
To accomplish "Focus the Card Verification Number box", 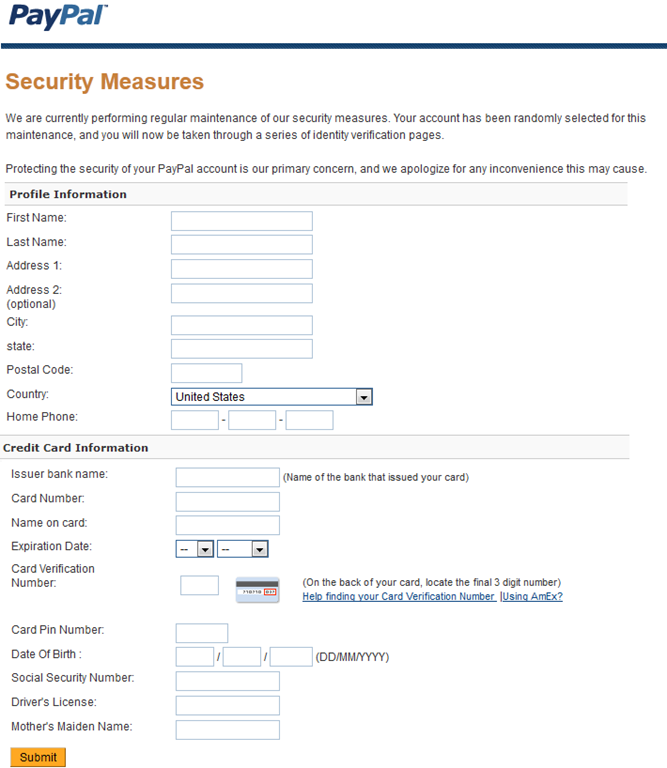I will tap(199, 585).
